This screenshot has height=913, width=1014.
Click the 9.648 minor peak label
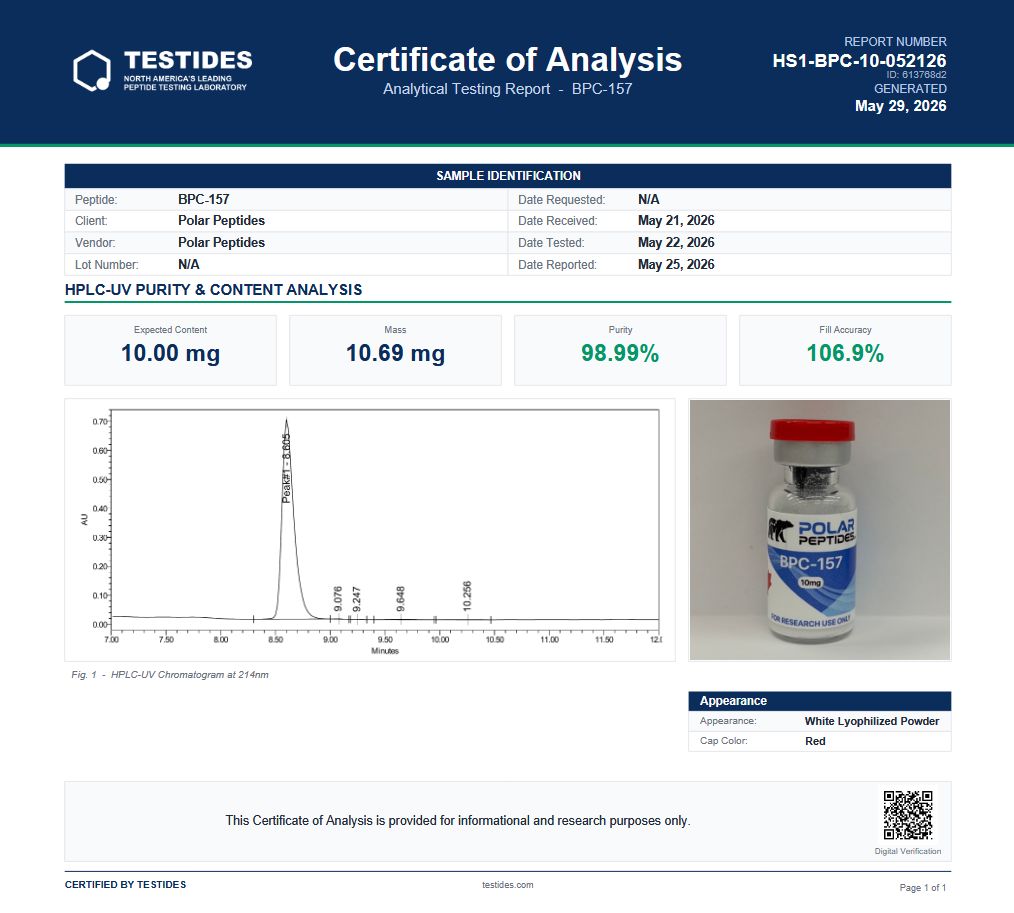400,599
